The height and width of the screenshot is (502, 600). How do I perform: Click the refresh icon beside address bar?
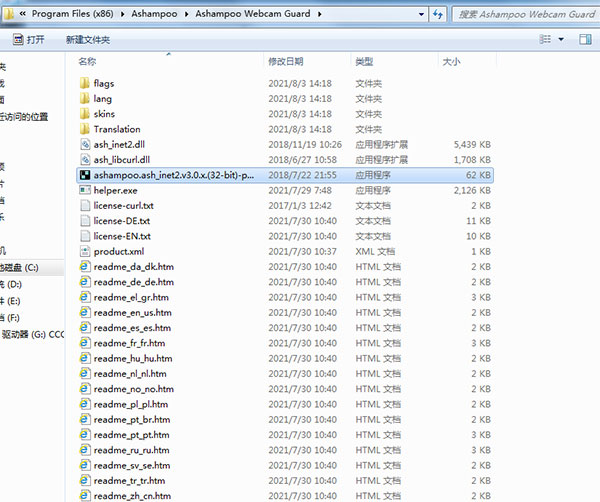click(438, 15)
